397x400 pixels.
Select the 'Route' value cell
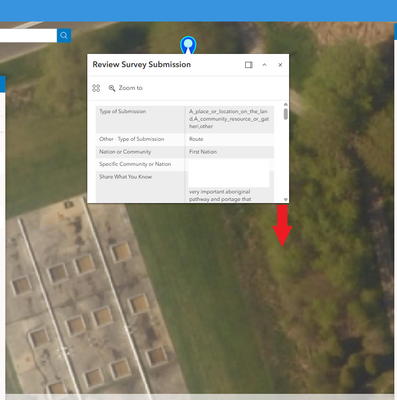(229, 139)
